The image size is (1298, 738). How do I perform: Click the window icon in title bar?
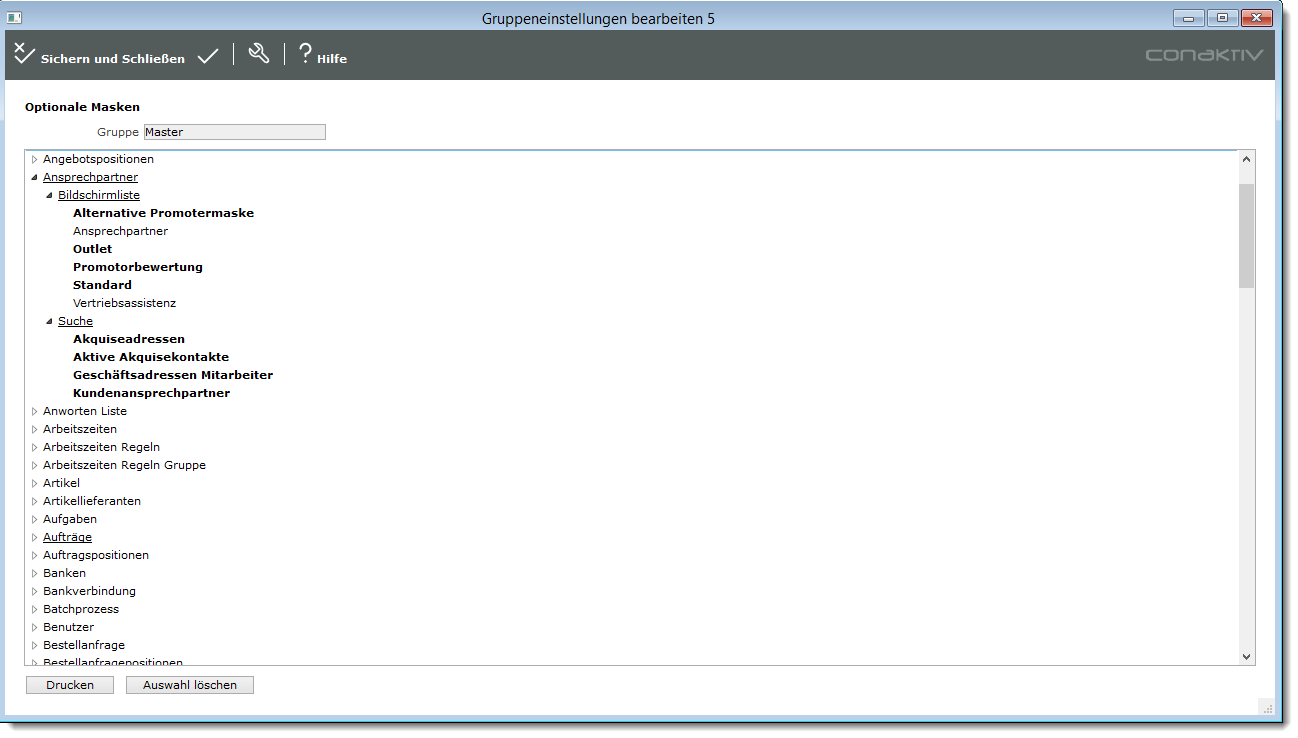click(15, 18)
